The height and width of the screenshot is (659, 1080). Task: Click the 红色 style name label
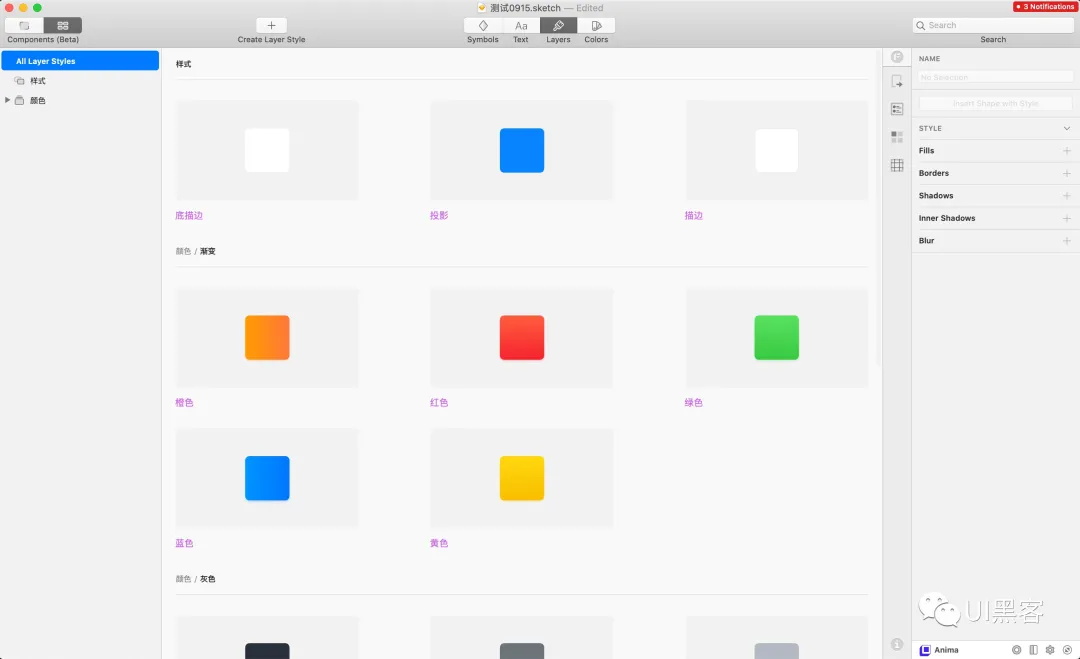tap(439, 403)
